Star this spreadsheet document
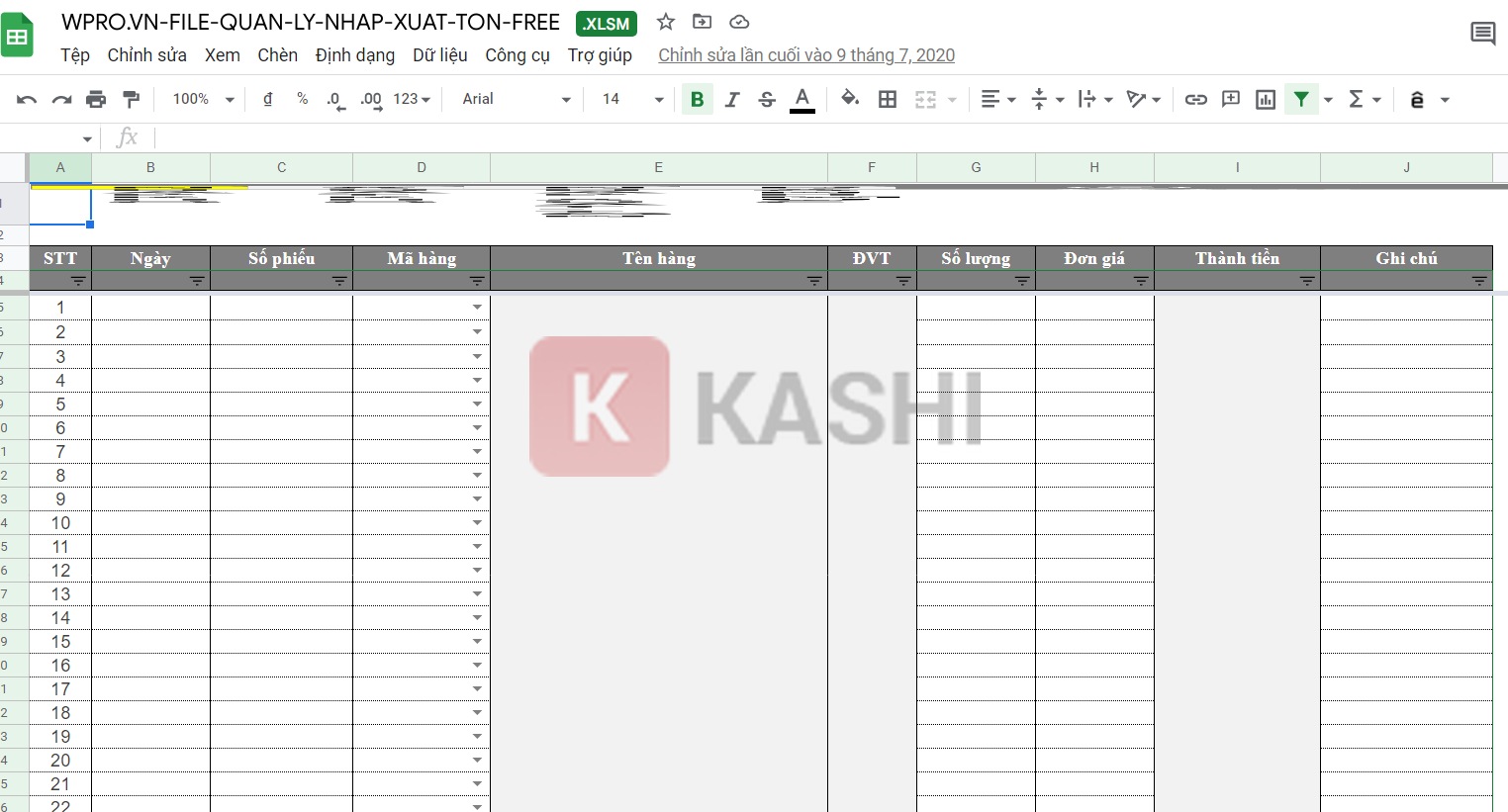This screenshot has width=1508, height=812. (x=666, y=22)
